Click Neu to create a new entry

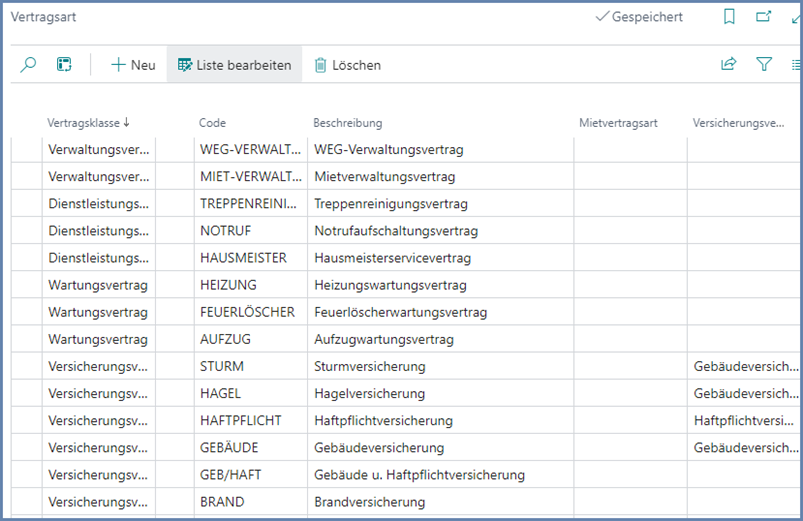pos(133,65)
